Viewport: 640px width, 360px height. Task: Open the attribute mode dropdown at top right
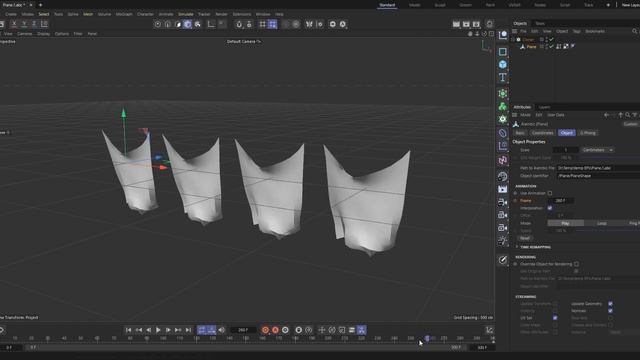[631, 124]
